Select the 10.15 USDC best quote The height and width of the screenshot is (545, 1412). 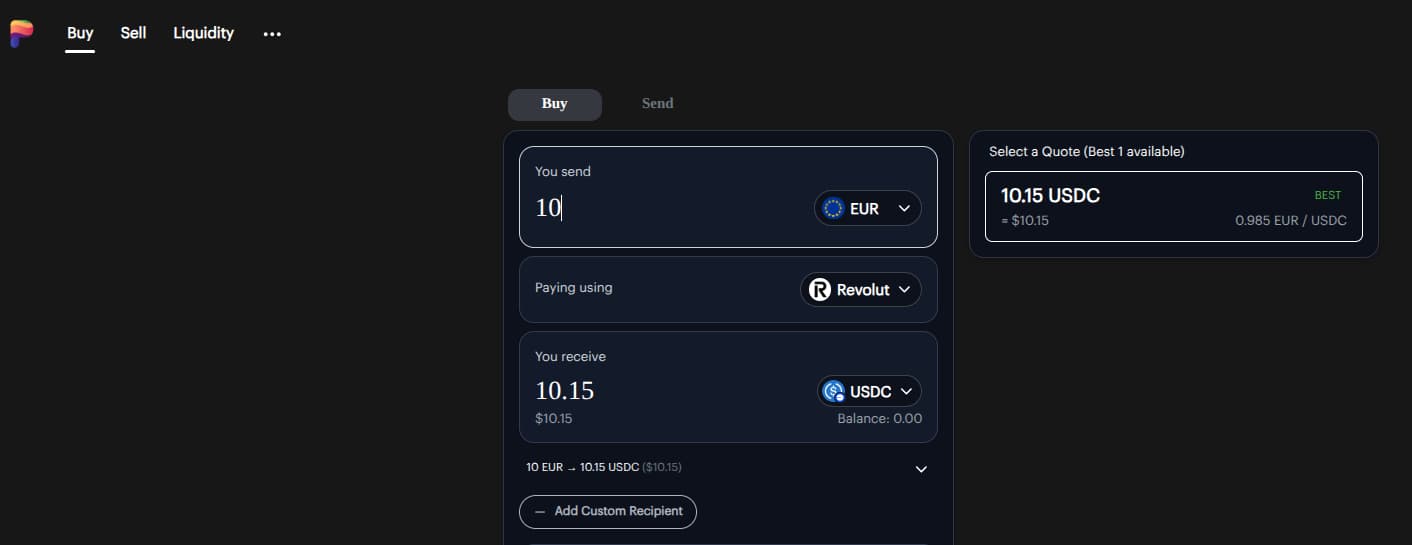[1173, 206]
